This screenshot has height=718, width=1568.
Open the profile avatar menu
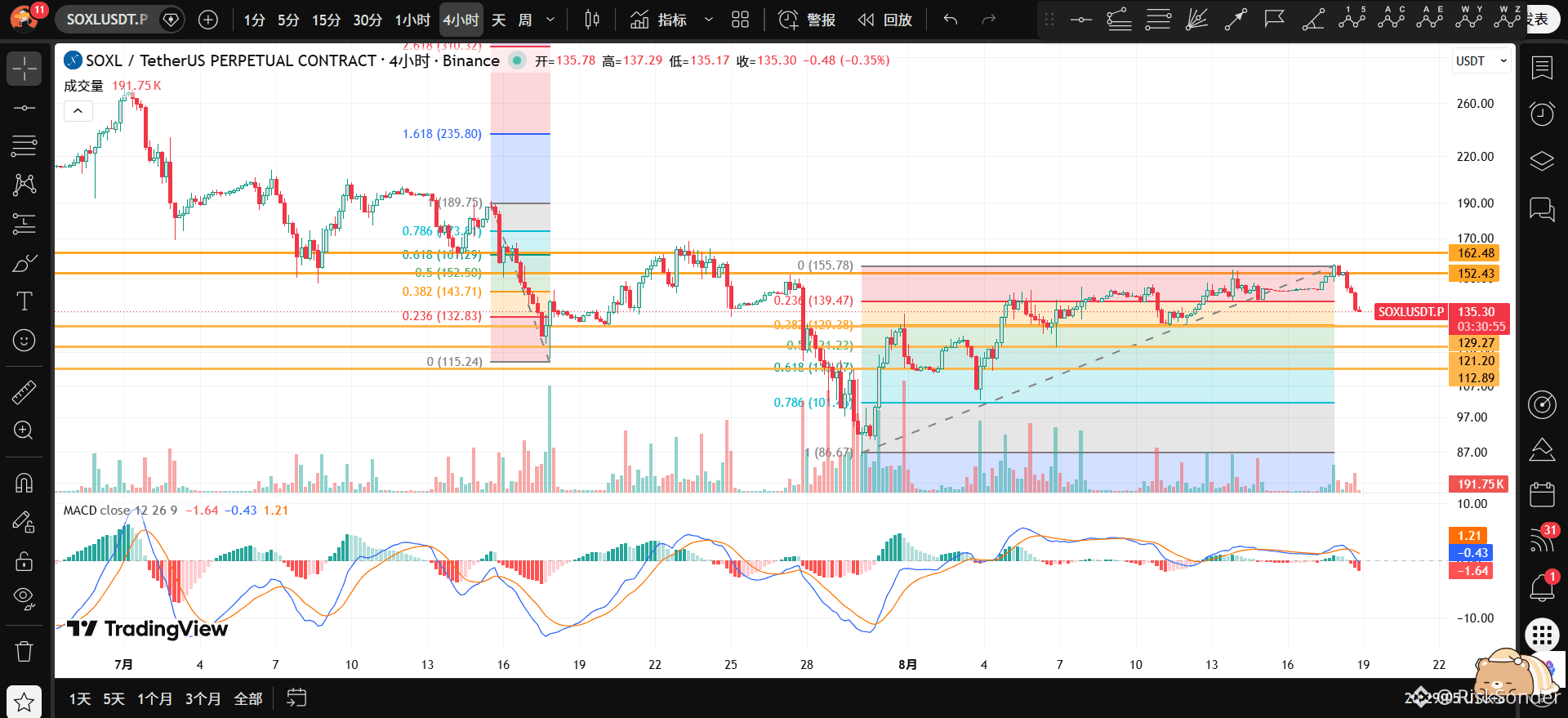point(23,18)
